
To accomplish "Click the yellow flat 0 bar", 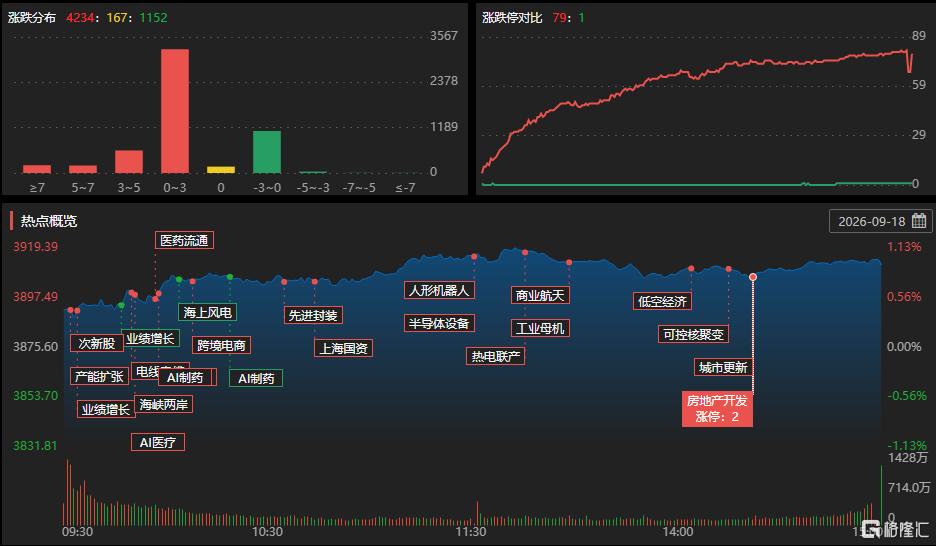I will [221, 170].
